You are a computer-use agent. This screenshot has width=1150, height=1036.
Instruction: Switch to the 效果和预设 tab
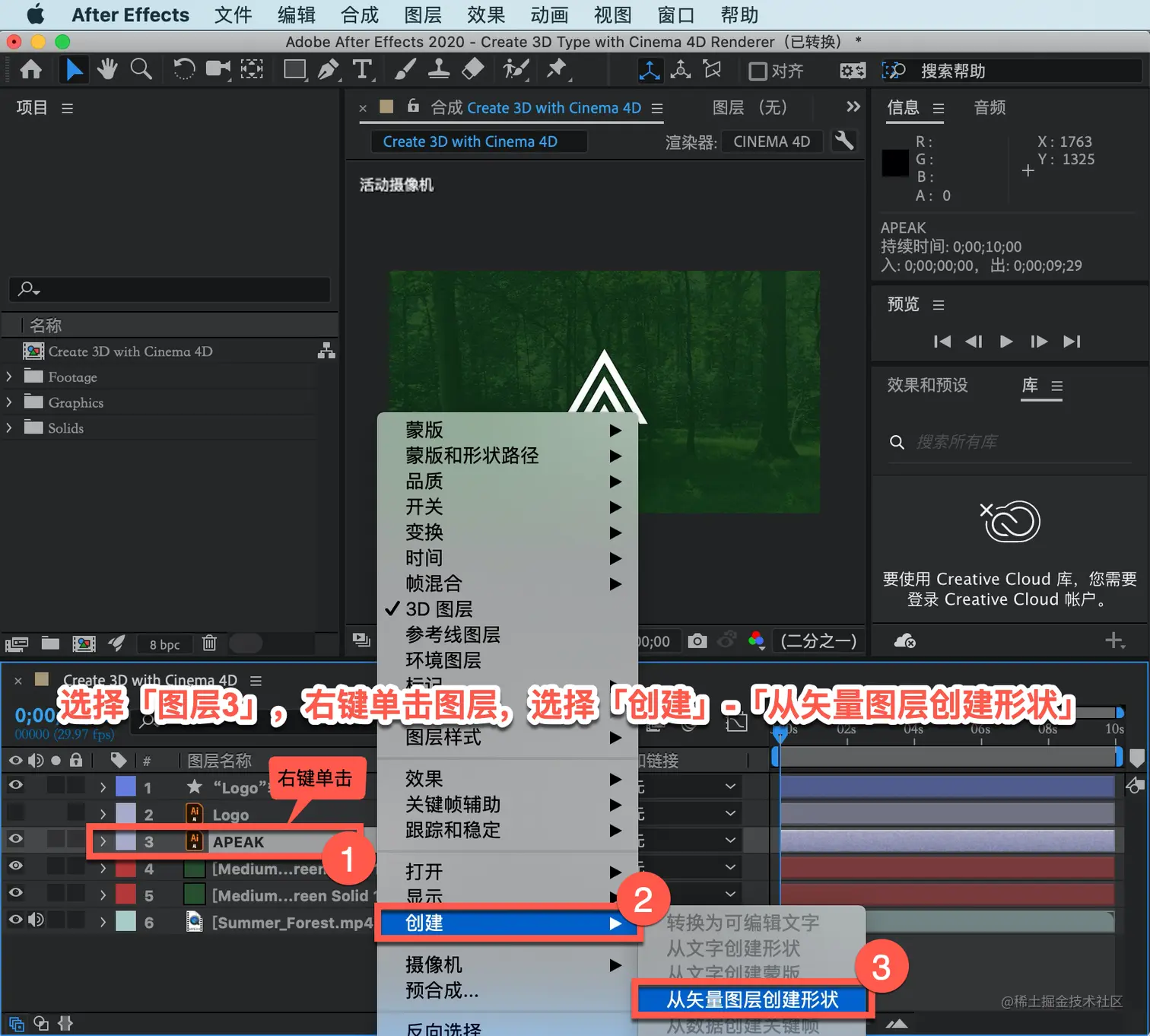[x=927, y=385]
